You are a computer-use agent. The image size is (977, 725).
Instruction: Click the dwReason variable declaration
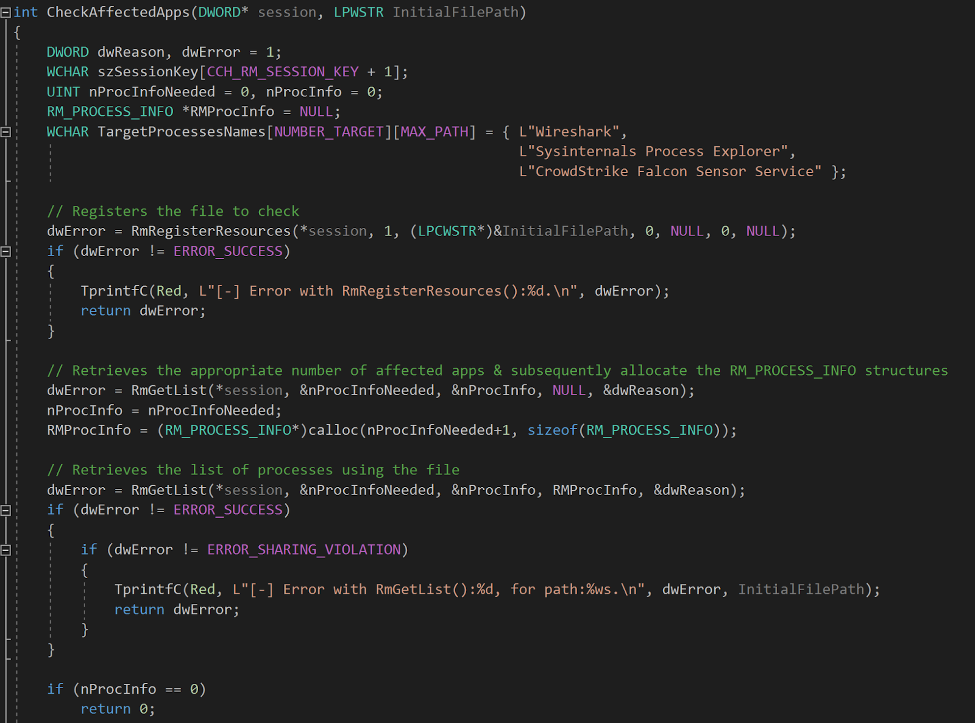pyautogui.click(x=131, y=52)
